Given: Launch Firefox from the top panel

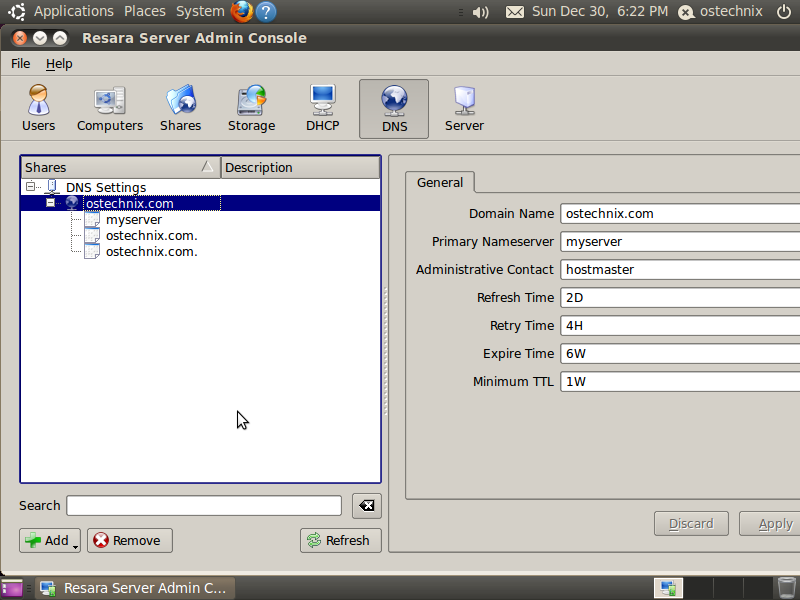Looking at the screenshot, I should [x=242, y=11].
